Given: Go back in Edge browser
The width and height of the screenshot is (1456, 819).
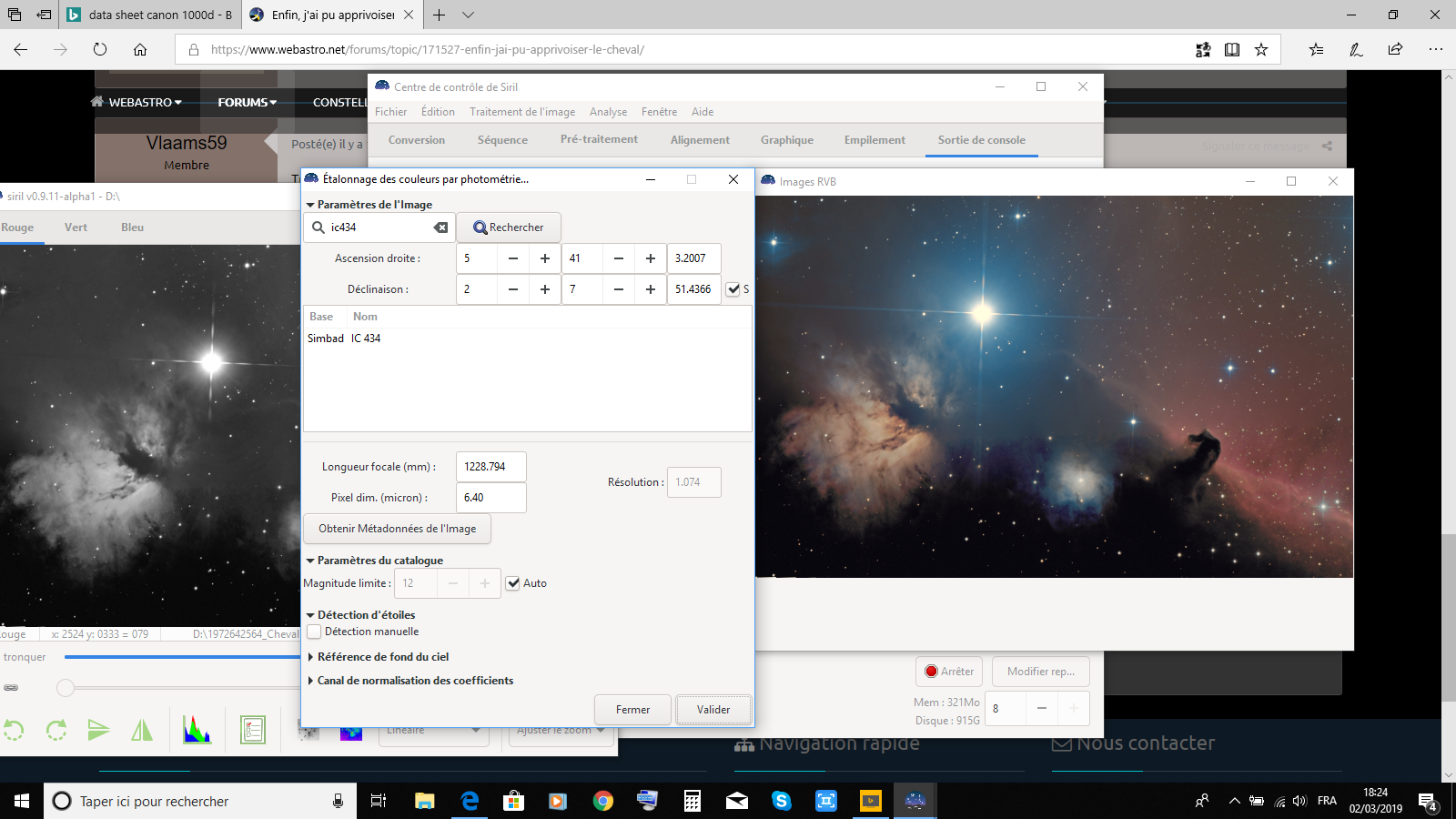Looking at the screenshot, I should click(x=20, y=50).
